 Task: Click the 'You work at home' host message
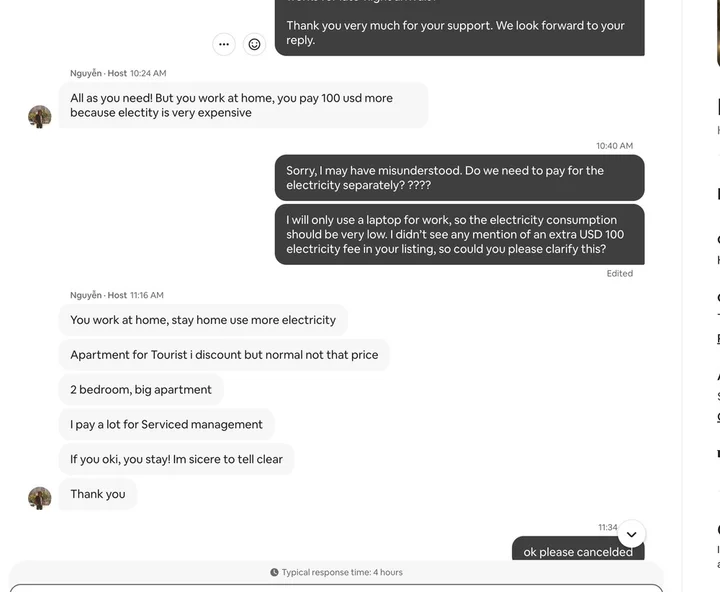(203, 320)
